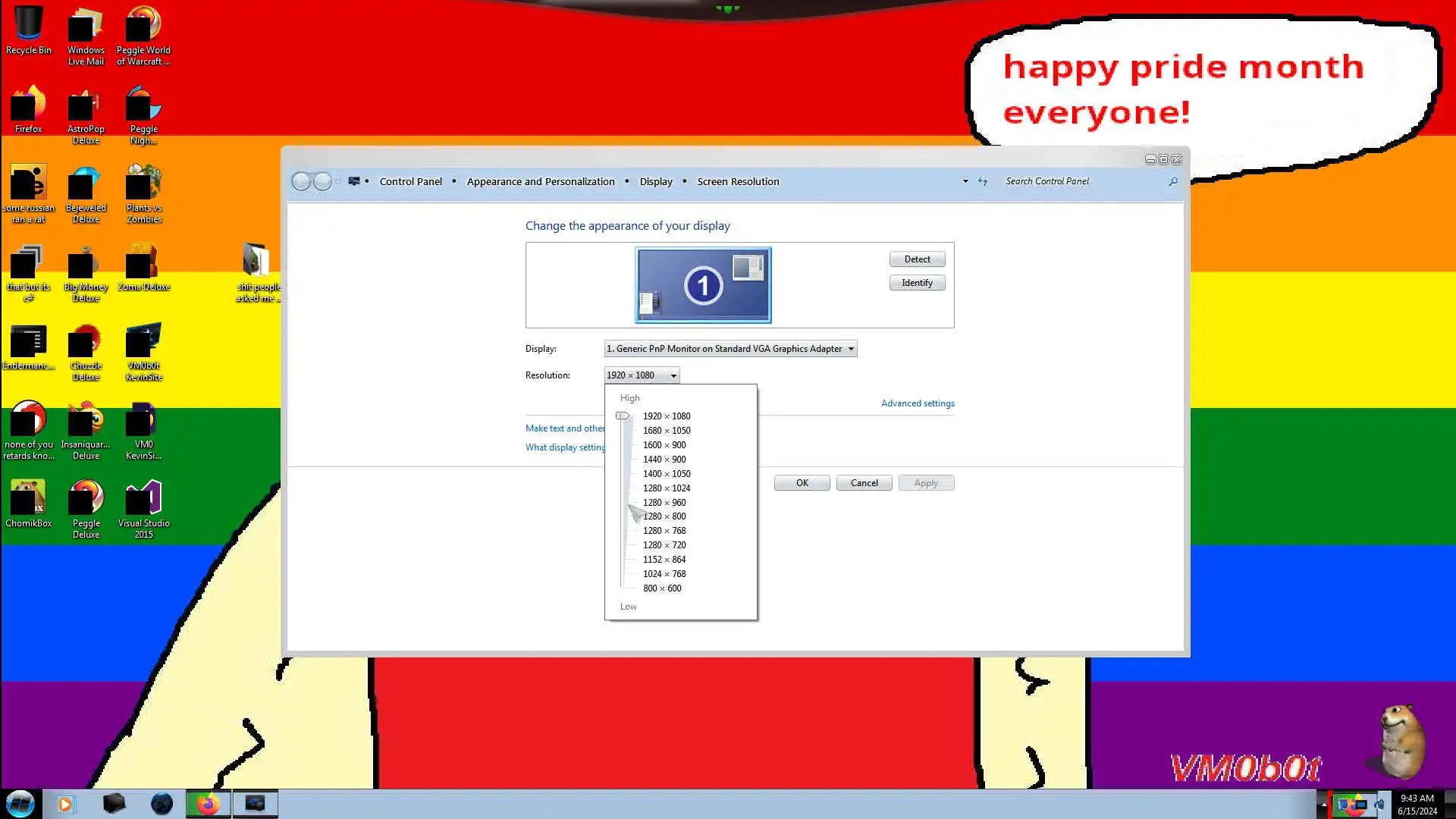Go to Appearance and Personalization breadcrumb
Image resolution: width=1456 pixels, height=819 pixels.
541,181
